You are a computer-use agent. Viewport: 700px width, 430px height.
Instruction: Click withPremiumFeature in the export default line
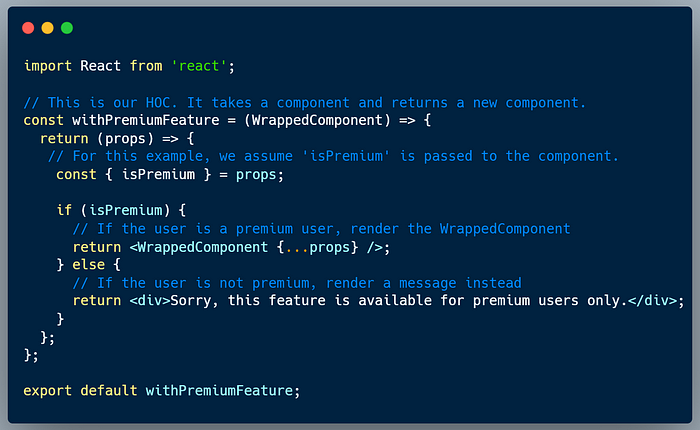click(x=219, y=391)
